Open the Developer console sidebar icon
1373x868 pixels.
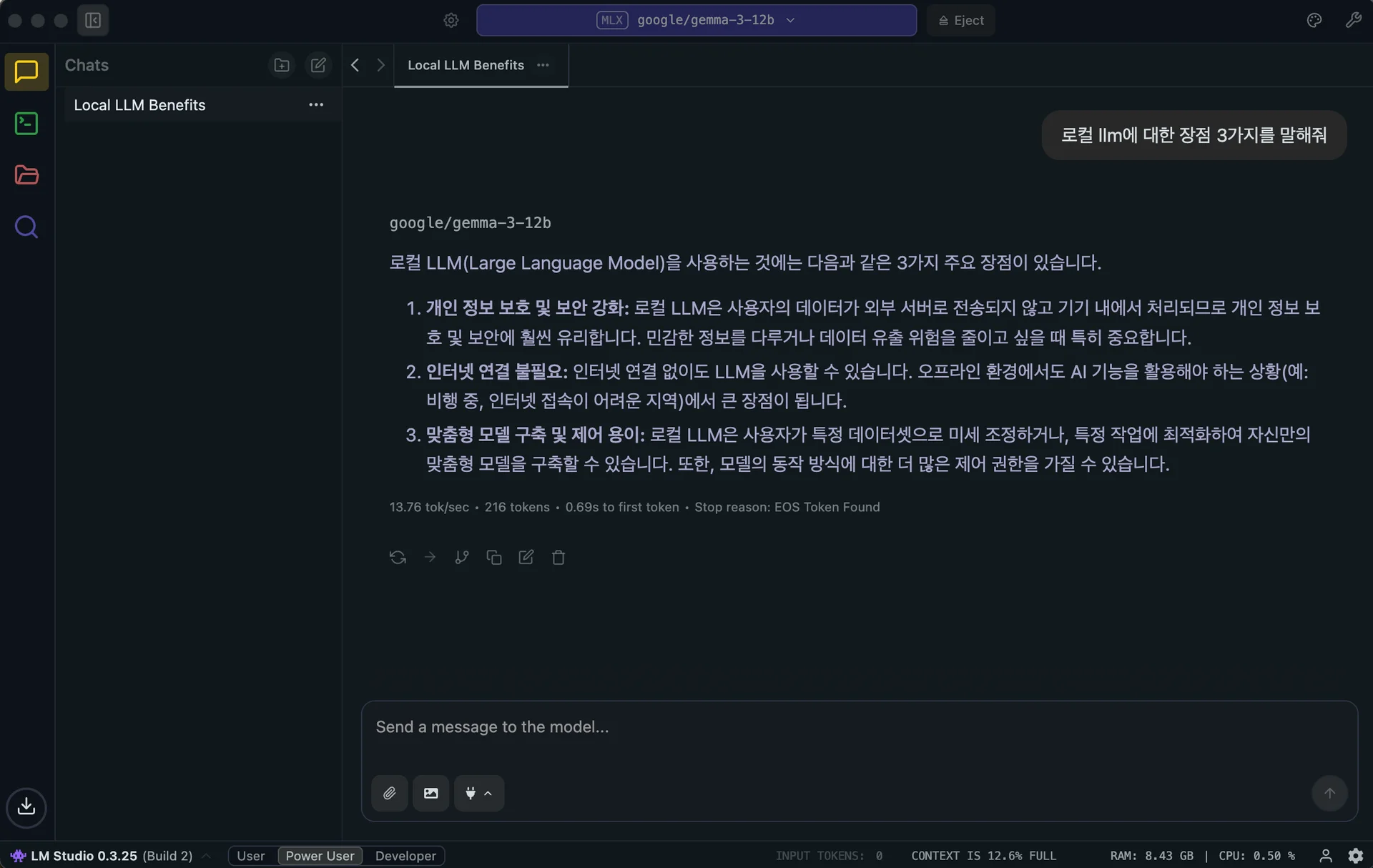pyautogui.click(x=26, y=123)
